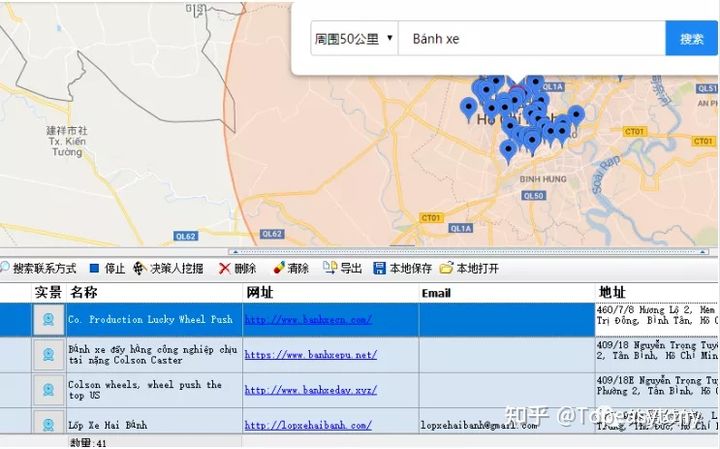
Task: Click the map-table splitter bar
Action: 468,252
